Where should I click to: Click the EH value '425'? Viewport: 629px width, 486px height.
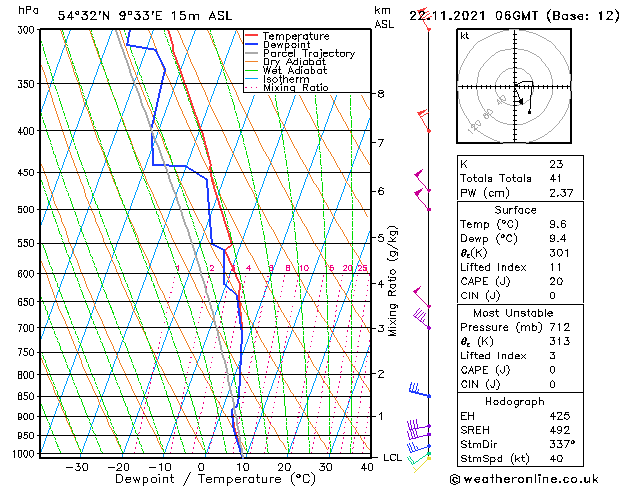click(560, 416)
